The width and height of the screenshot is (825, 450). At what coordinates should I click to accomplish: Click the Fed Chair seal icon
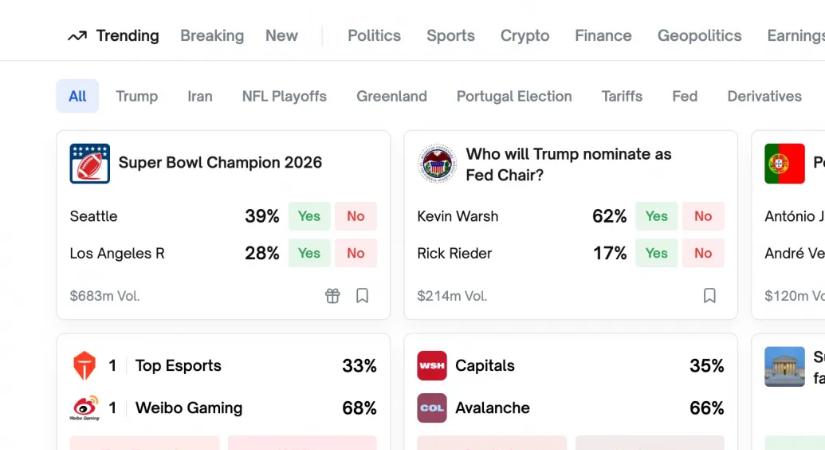[437, 164]
